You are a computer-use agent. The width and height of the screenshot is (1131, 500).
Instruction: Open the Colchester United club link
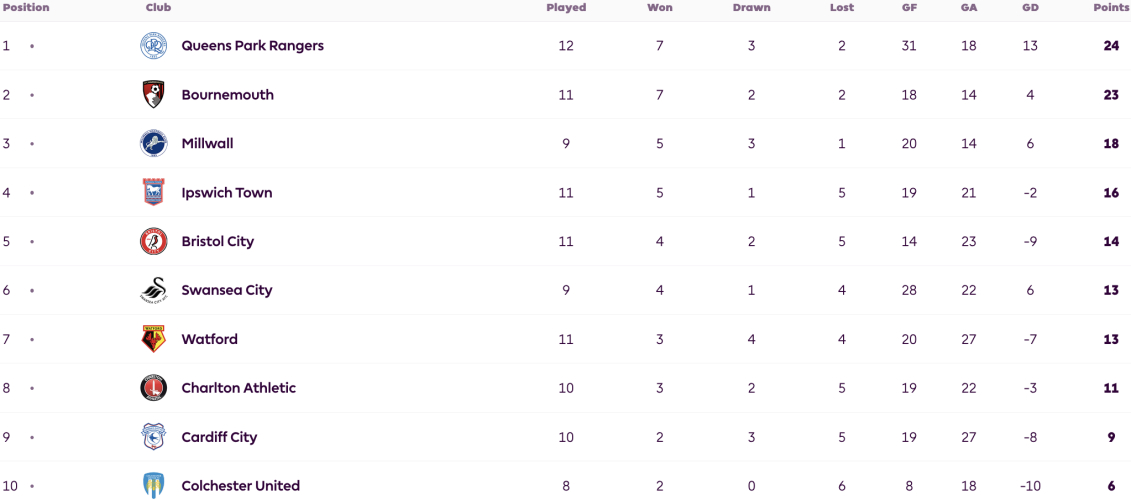point(240,486)
